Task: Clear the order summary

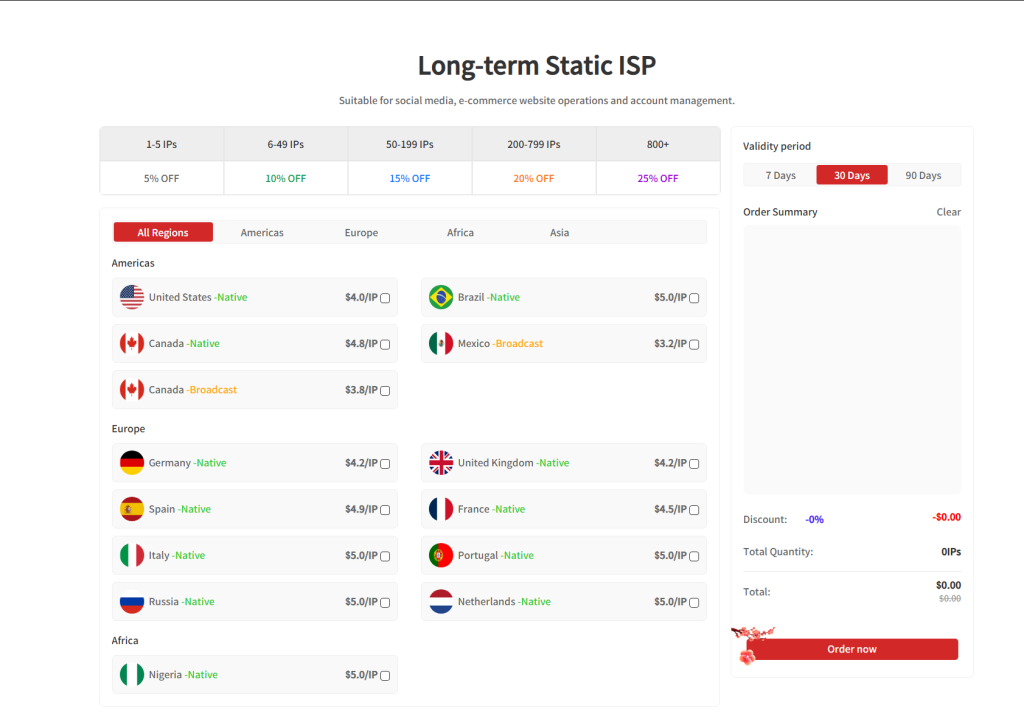Action: [948, 212]
